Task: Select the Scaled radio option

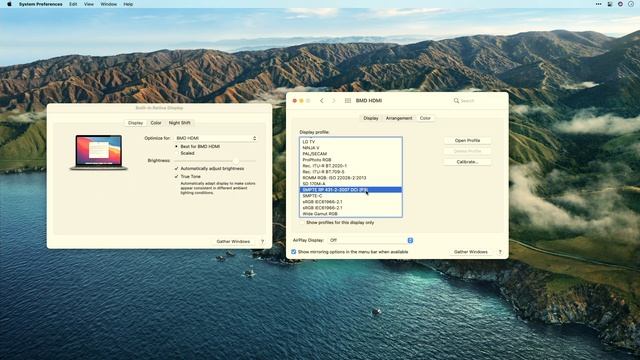Action: pyautogui.click(x=177, y=153)
